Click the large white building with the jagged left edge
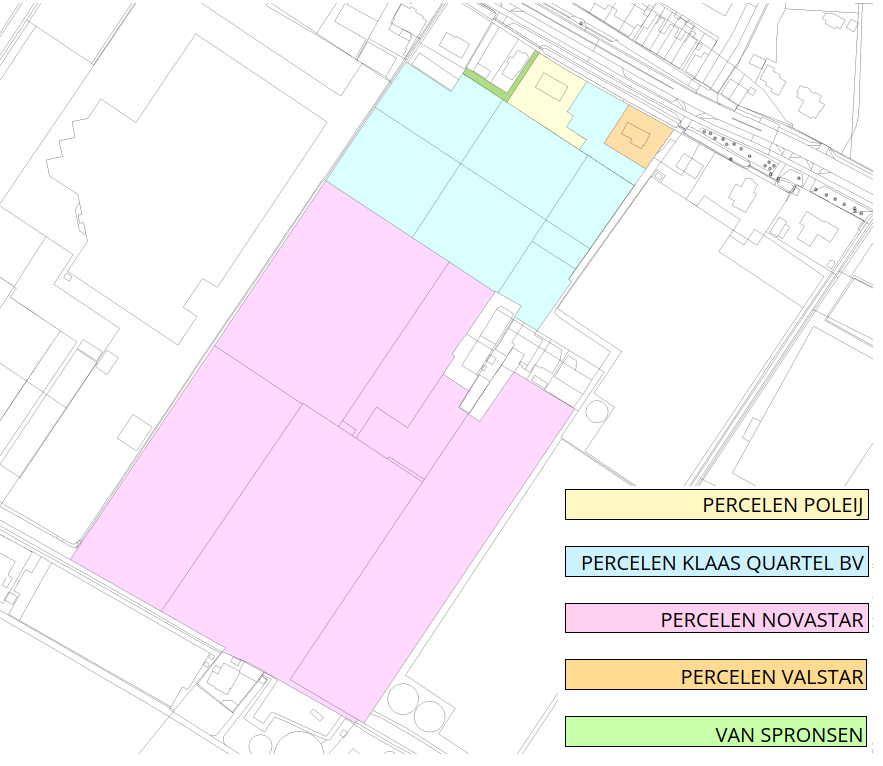Viewport: 883px width, 766px height. click(x=186, y=186)
